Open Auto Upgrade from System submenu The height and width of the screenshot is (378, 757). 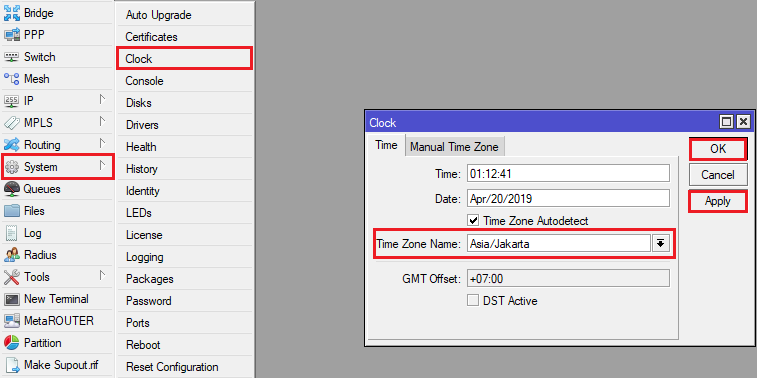pyautogui.click(x=184, y=15)
